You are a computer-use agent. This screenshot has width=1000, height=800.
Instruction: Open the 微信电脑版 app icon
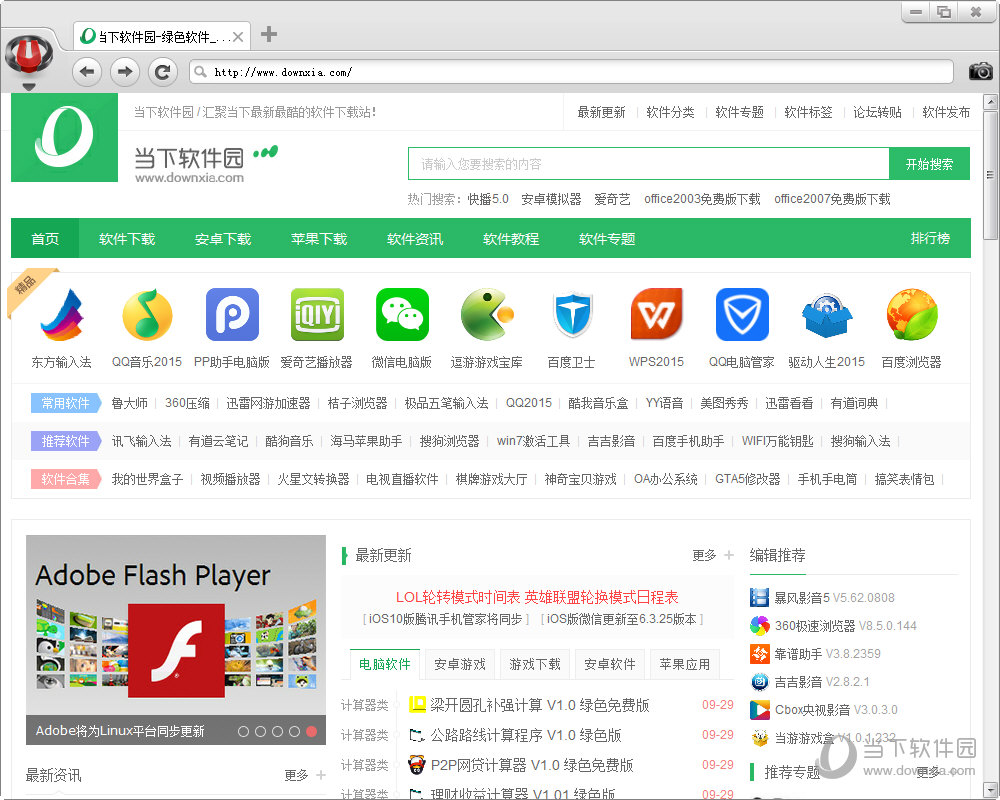(402, 315)
